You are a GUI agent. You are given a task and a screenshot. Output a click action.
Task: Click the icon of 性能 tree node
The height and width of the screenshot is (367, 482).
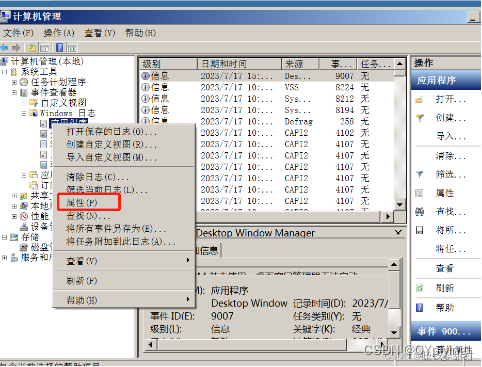[x=24, y=216]
